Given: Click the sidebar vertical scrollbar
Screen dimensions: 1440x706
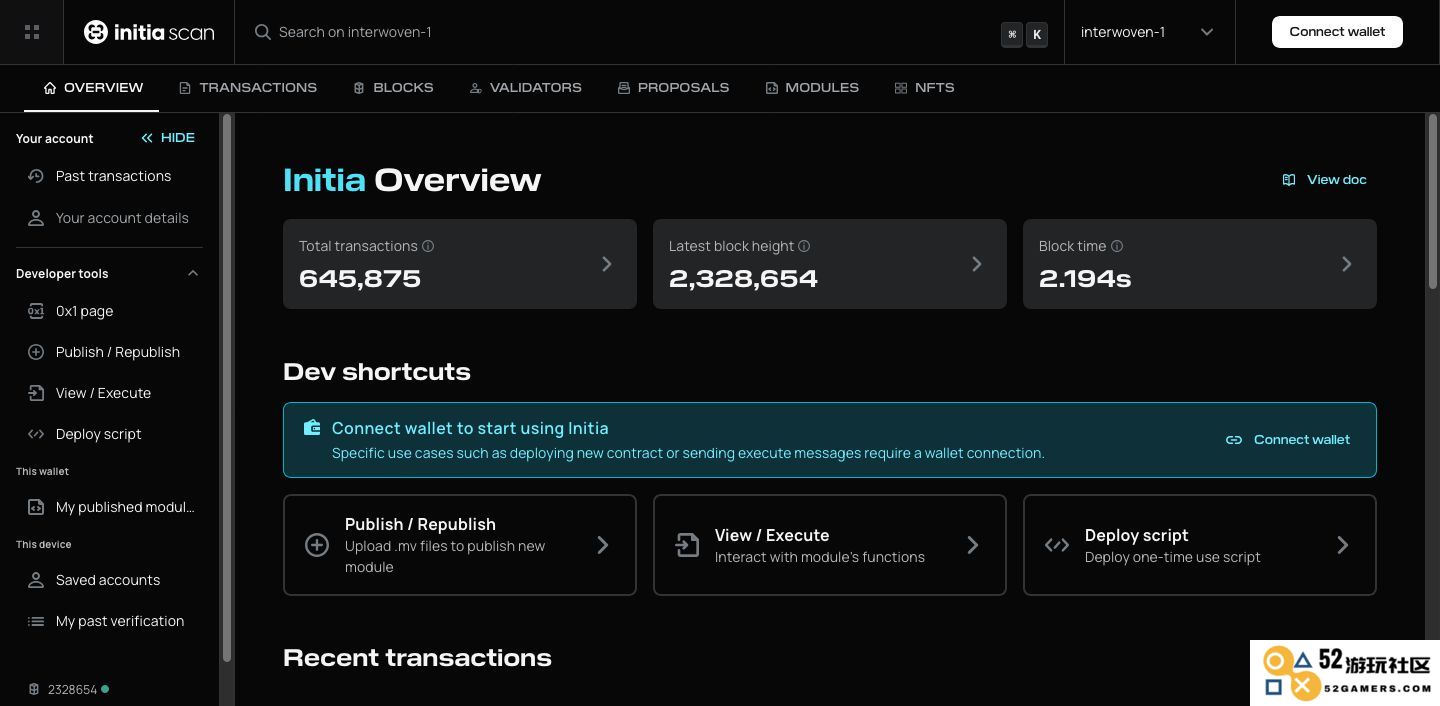Looking at the screenshot, I should pyautogui.click(x=227, y=388).
